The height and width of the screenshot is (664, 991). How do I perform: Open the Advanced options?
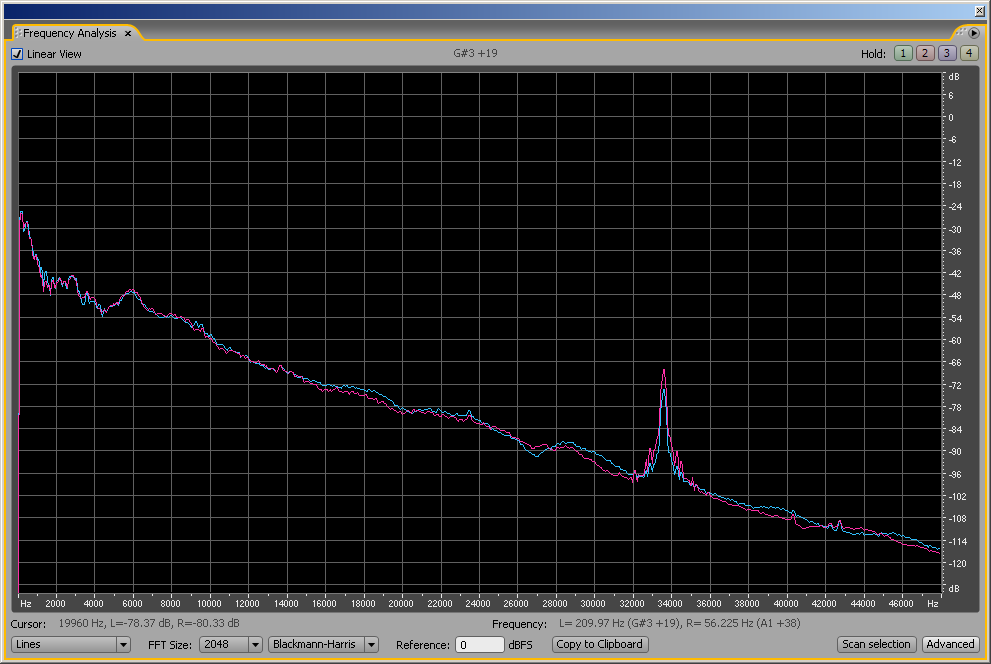pyautogui.click(x=949, y=645)
